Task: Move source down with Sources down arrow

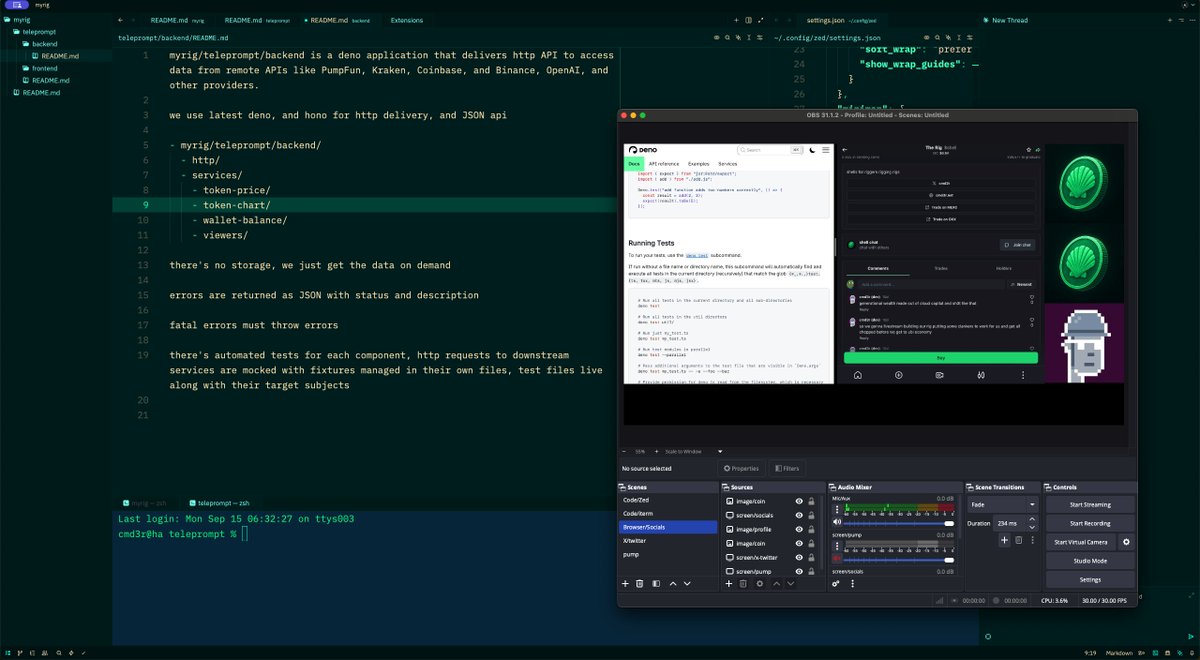Action: (791, 583)
